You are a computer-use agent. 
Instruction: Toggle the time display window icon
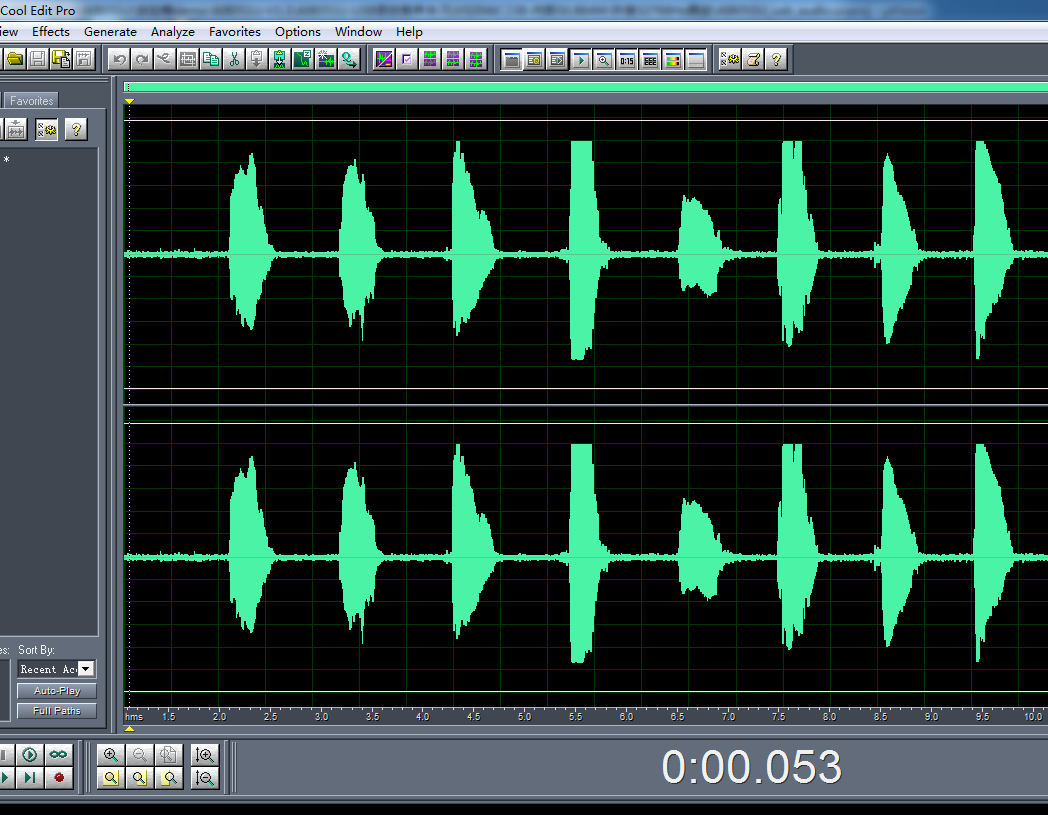627,60
